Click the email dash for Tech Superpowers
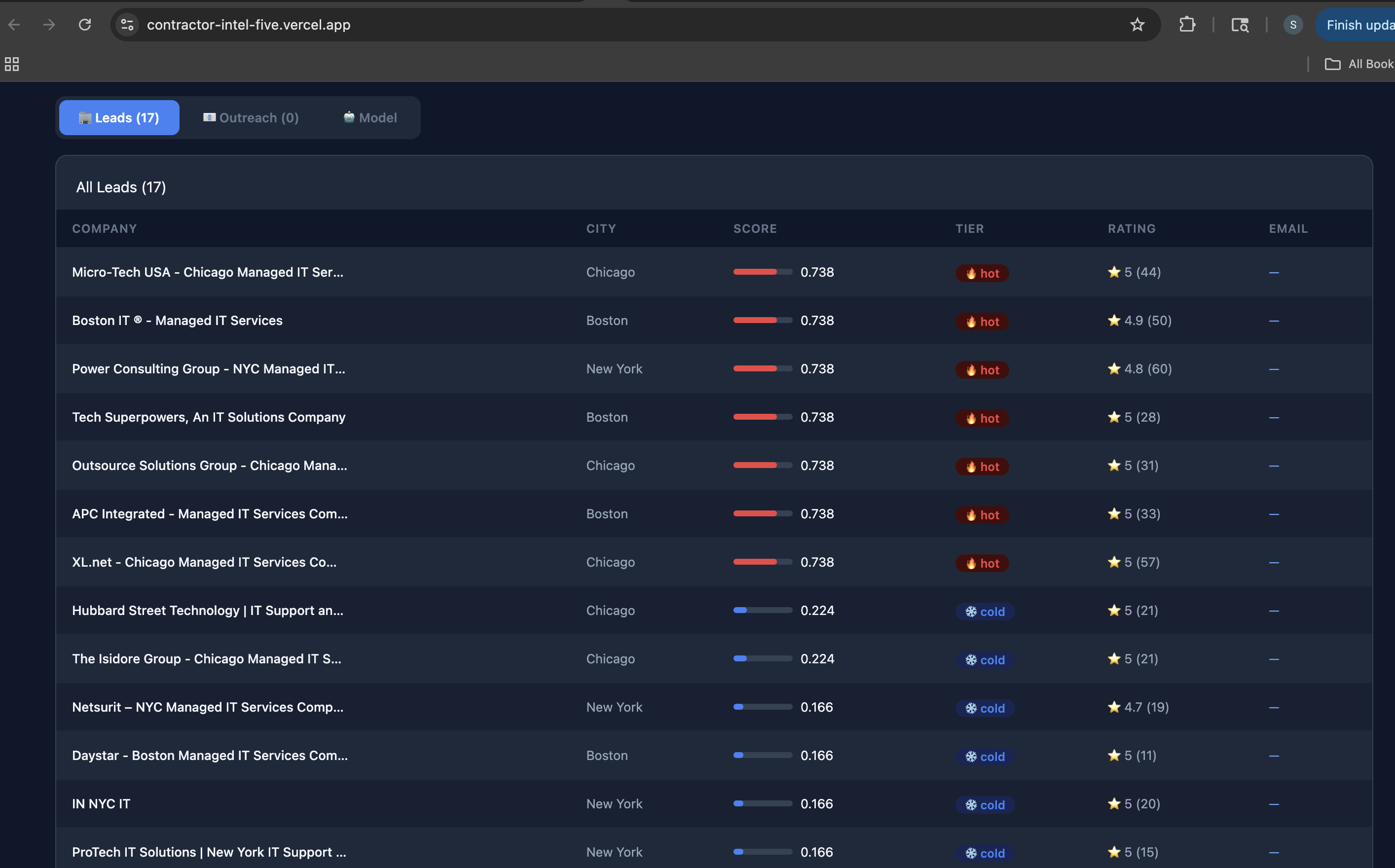The width and height of the screenshot is (1395, 868). [x=1274, y=417]
